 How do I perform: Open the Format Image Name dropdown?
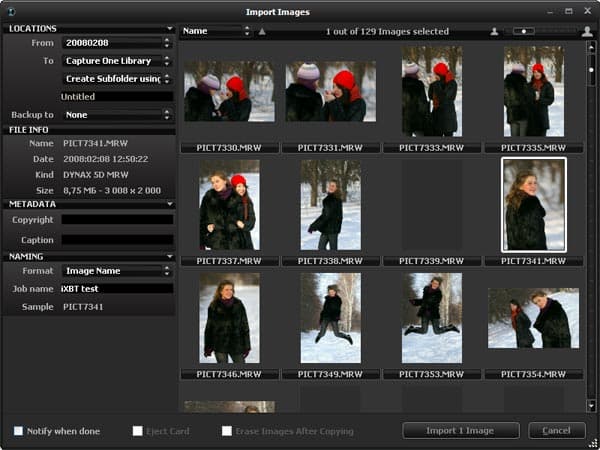point(117,271)
